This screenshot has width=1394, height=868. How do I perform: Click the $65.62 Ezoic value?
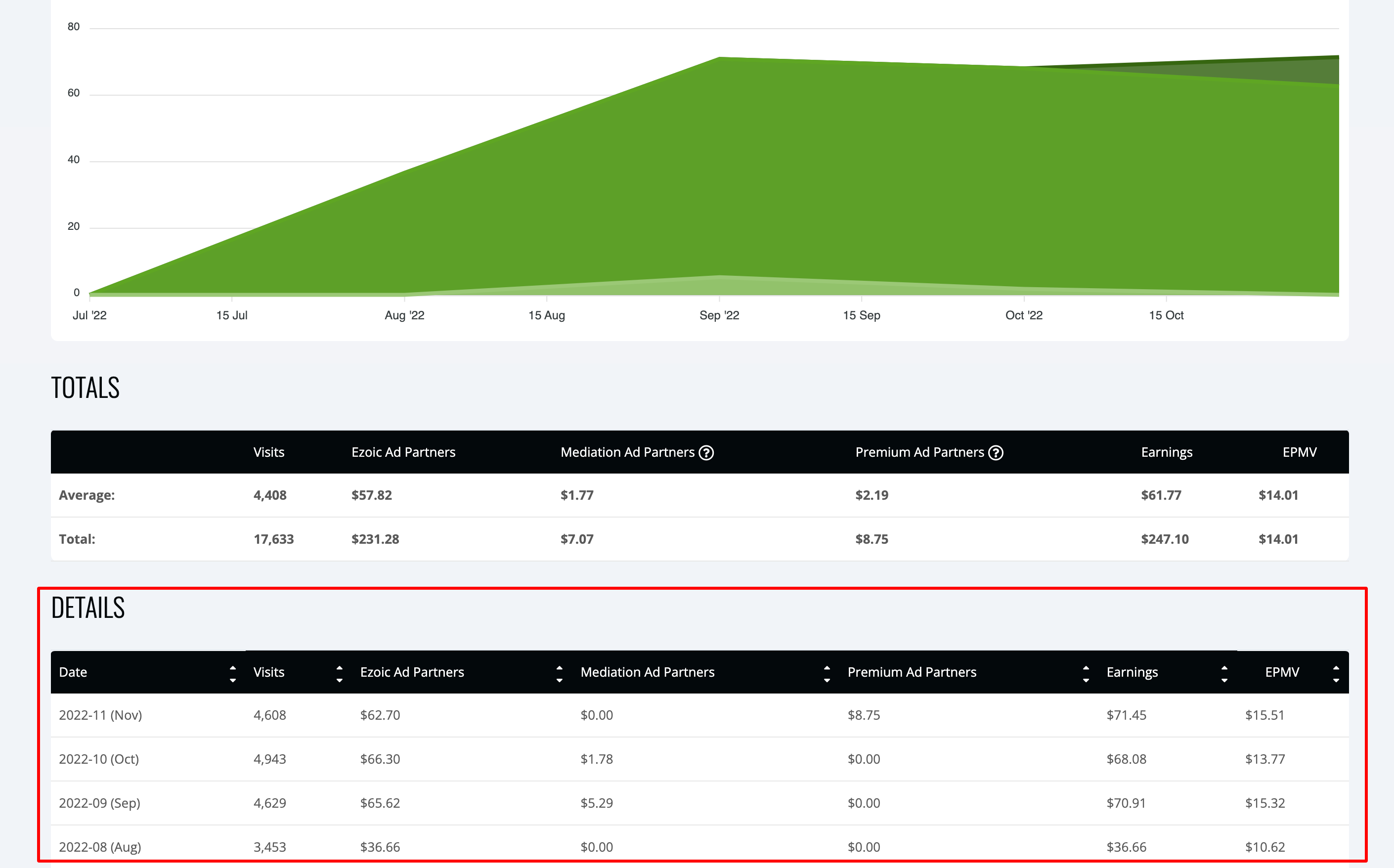point(380,803)
